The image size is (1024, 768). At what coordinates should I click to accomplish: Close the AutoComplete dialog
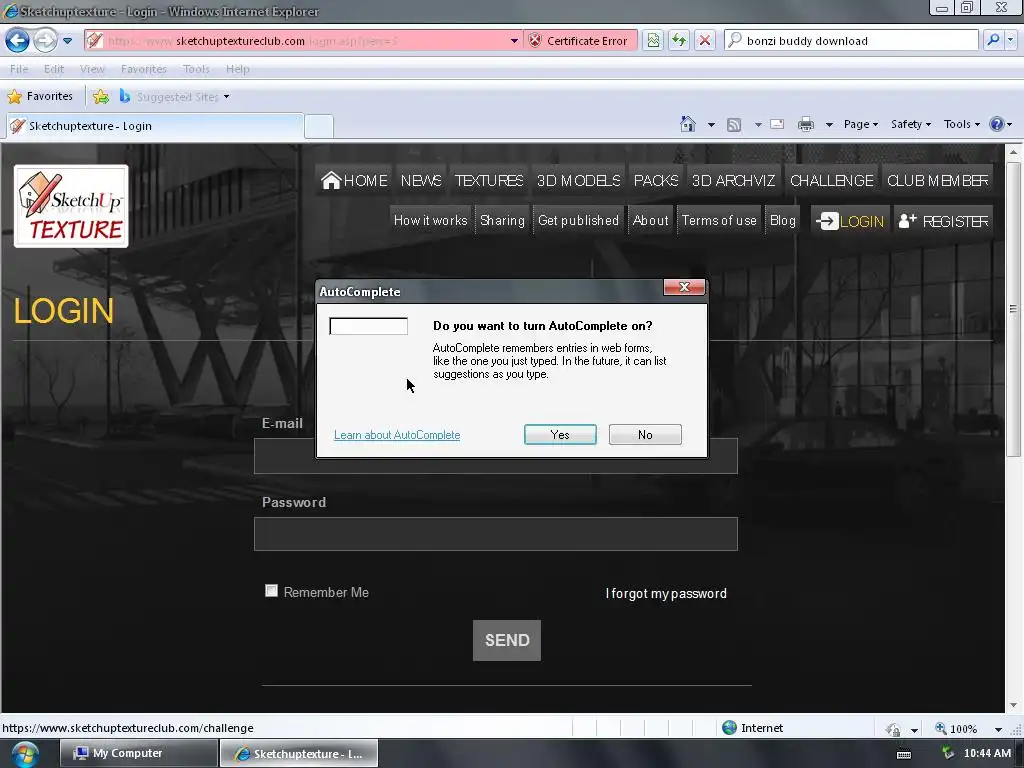click(684, 287)
